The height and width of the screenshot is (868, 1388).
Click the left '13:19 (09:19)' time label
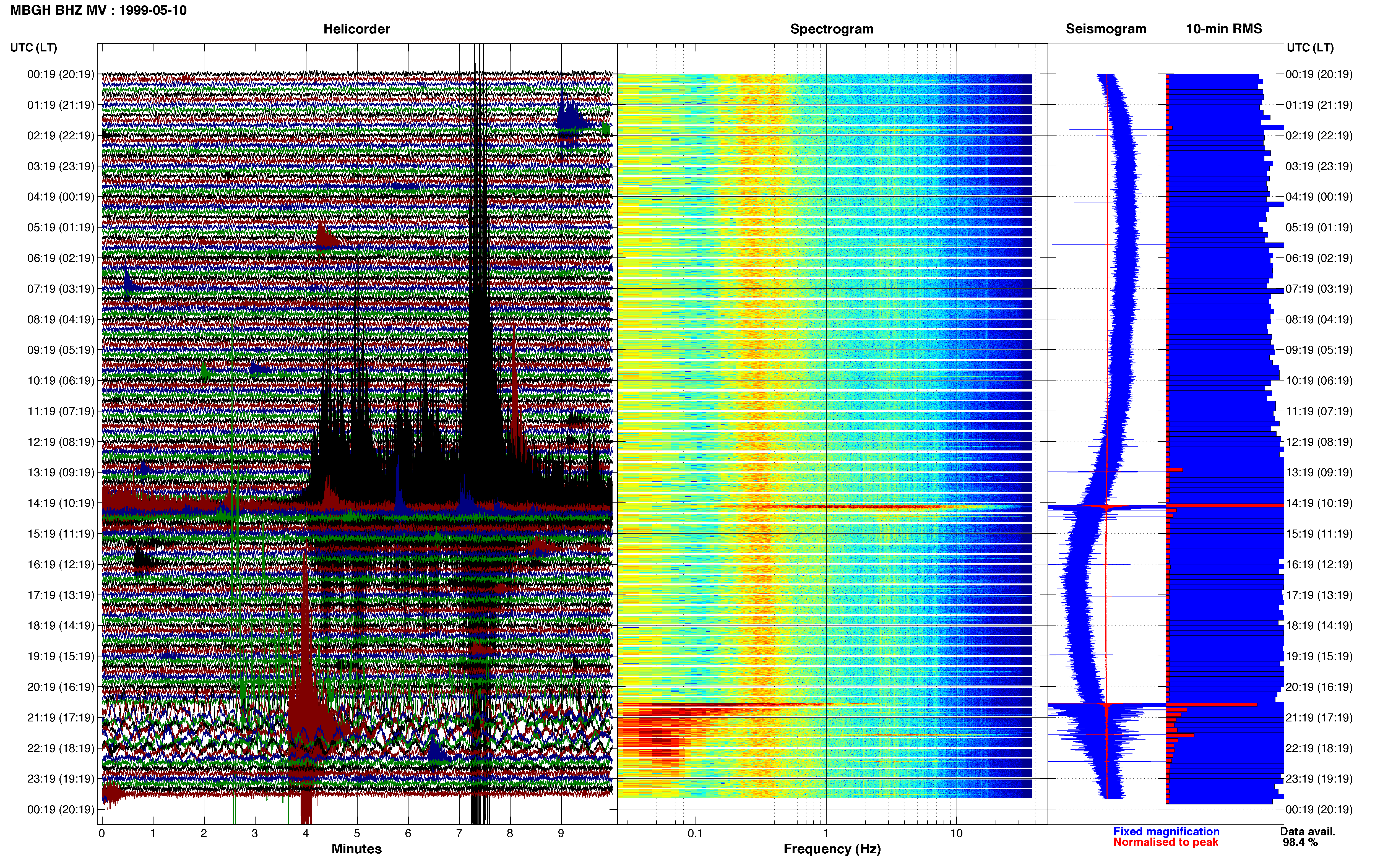click(x=61, y=473)
